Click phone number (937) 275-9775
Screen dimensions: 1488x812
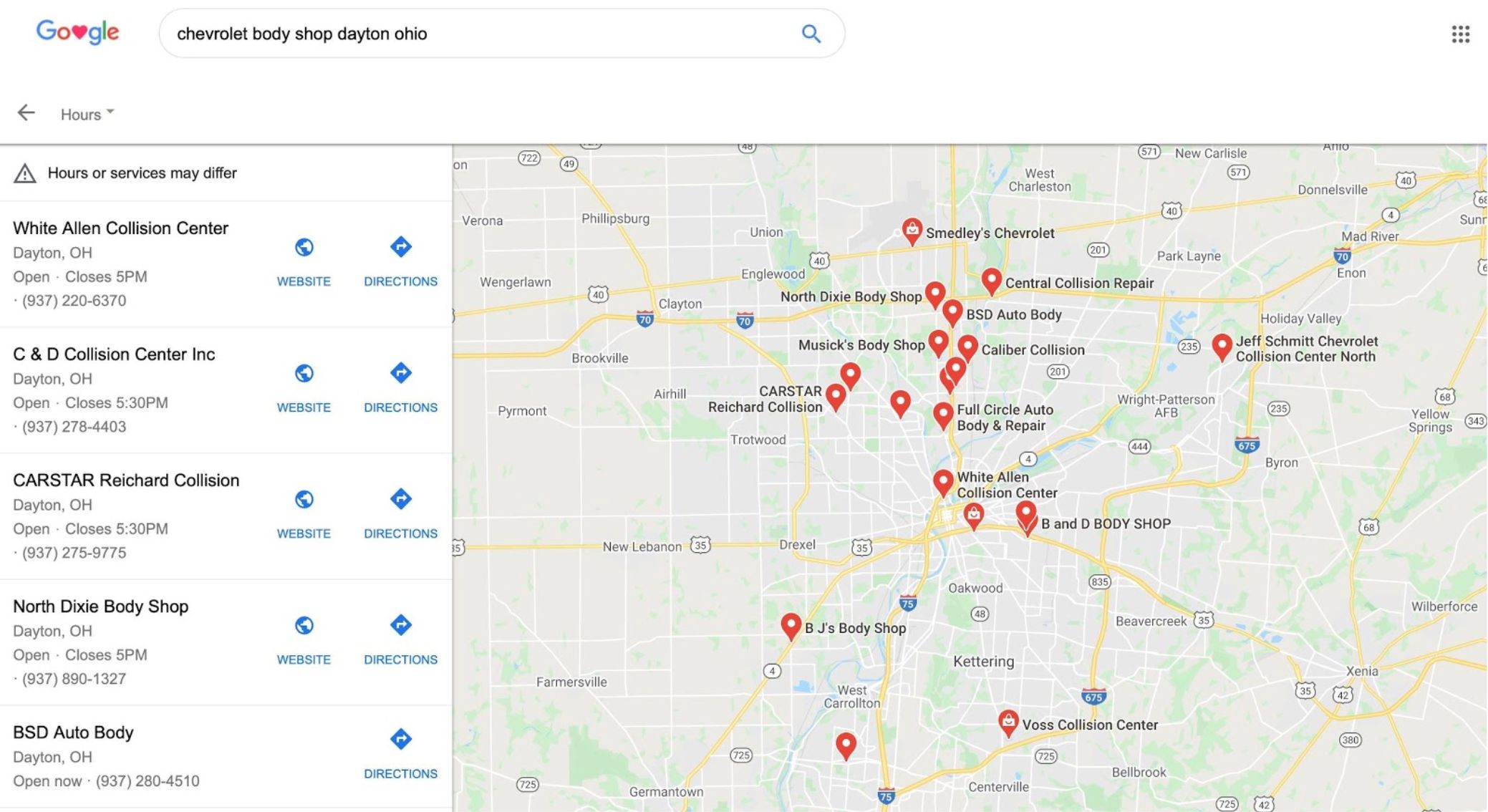click(x=74, y=553)
